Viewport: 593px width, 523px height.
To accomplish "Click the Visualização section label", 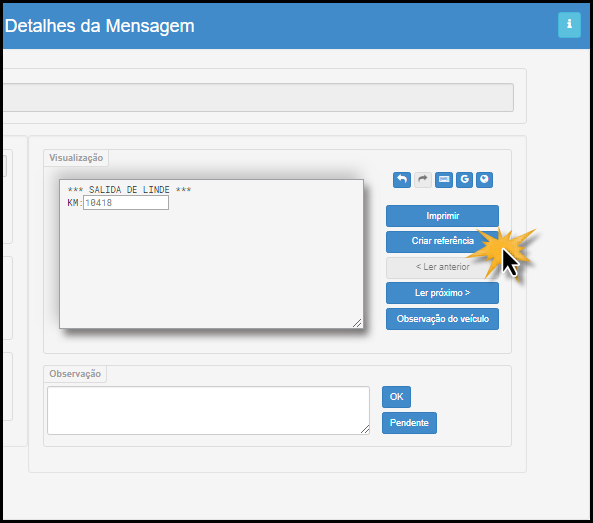I will point(76,158).
